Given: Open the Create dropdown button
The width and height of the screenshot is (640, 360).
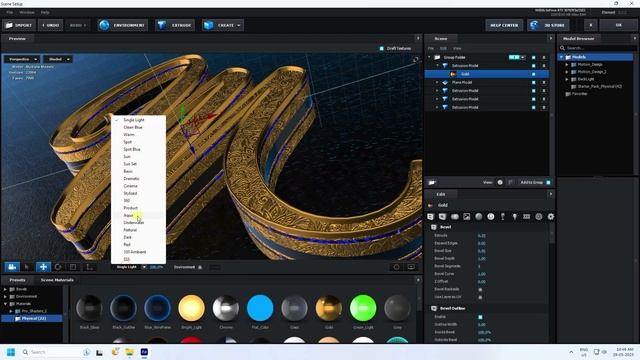Looking at the screenshot, I should coord(223,25).
